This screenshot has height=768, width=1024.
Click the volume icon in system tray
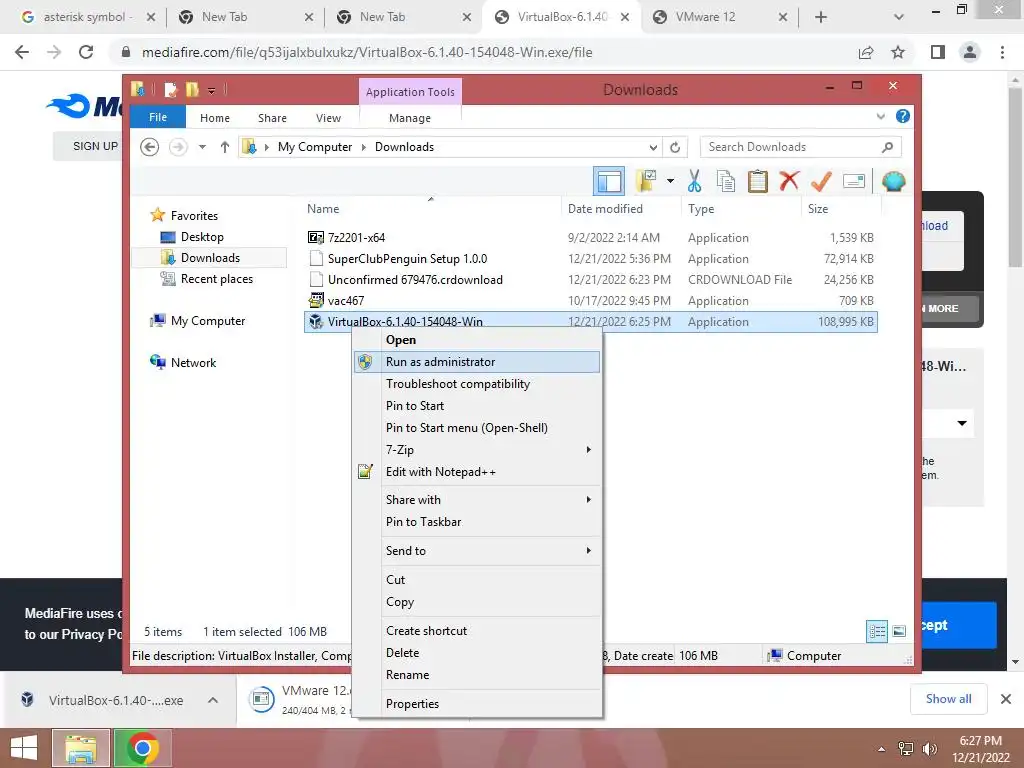pyautogui.click(x=930, y=749)
